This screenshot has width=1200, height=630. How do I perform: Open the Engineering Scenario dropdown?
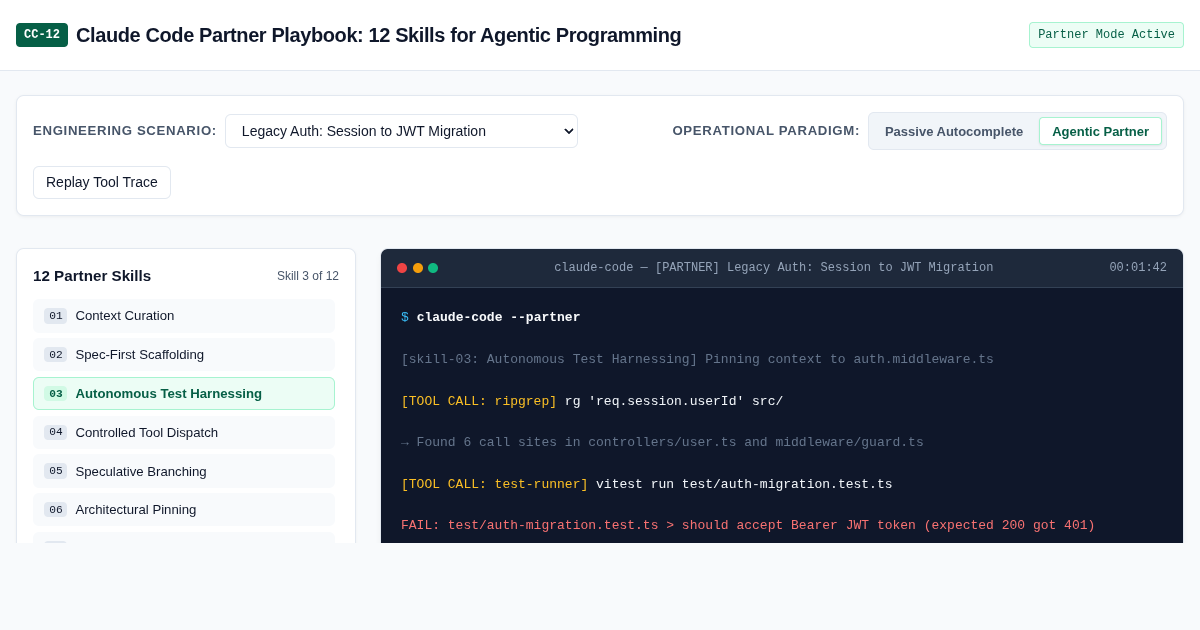point(401,131)
